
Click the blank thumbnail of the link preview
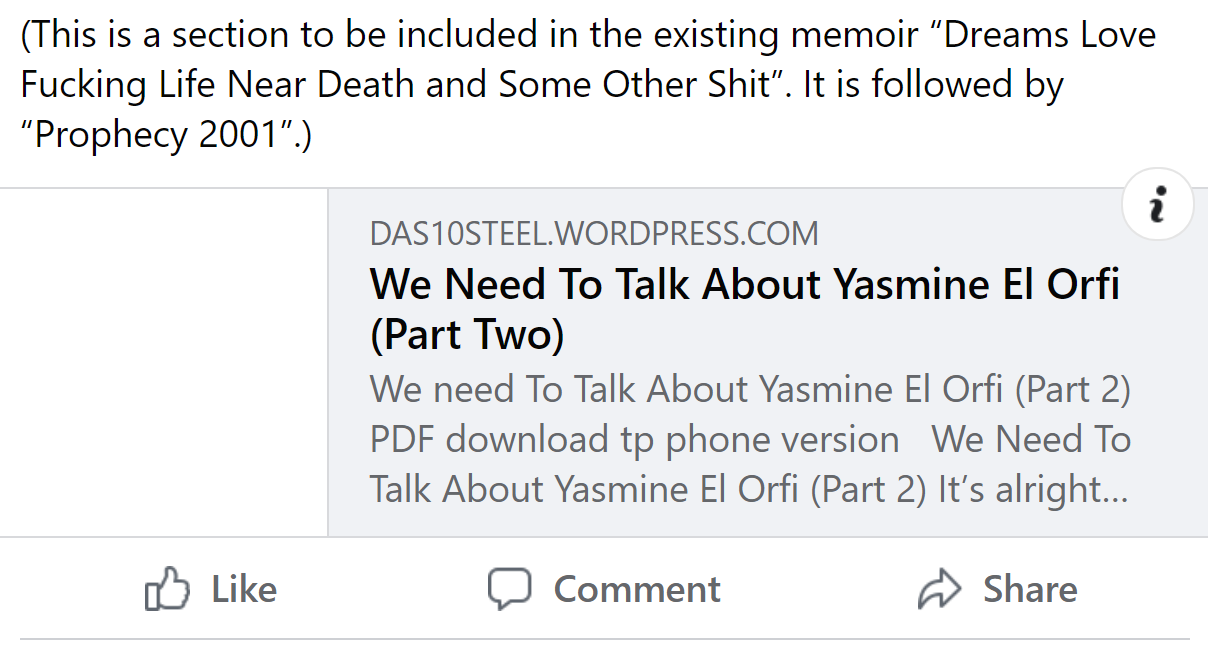pyautogui.click(x=164, y=362)
